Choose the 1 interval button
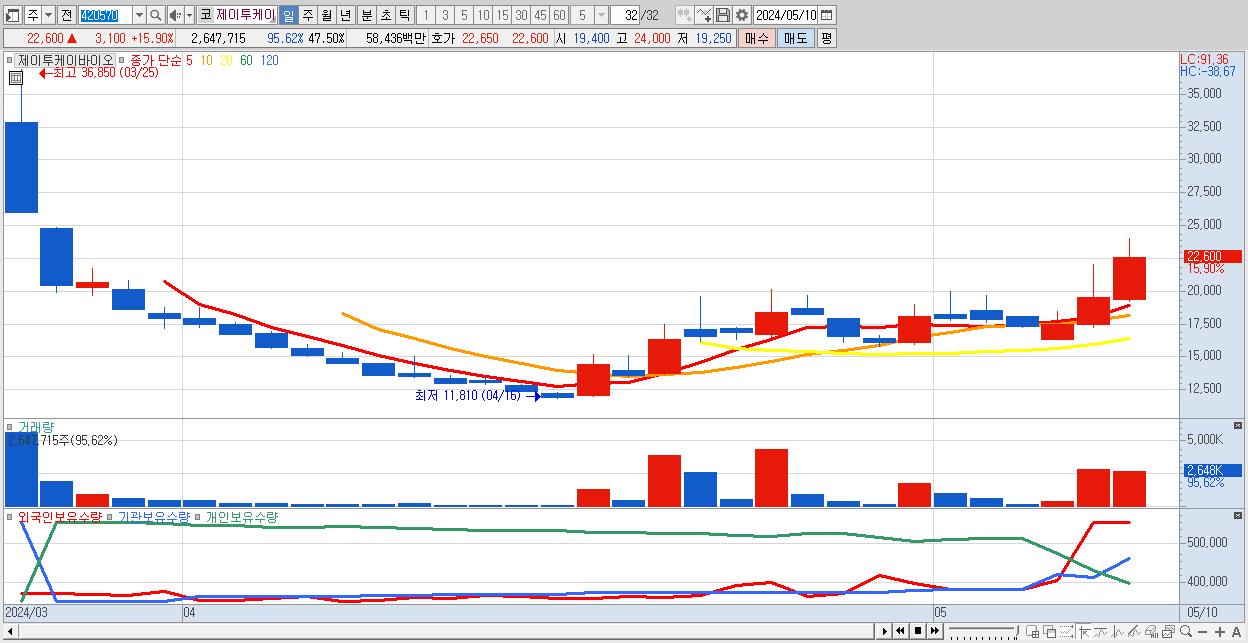The width and height of the screenshot is (1248, 643). pyautogui.click(x=426, y=15)
